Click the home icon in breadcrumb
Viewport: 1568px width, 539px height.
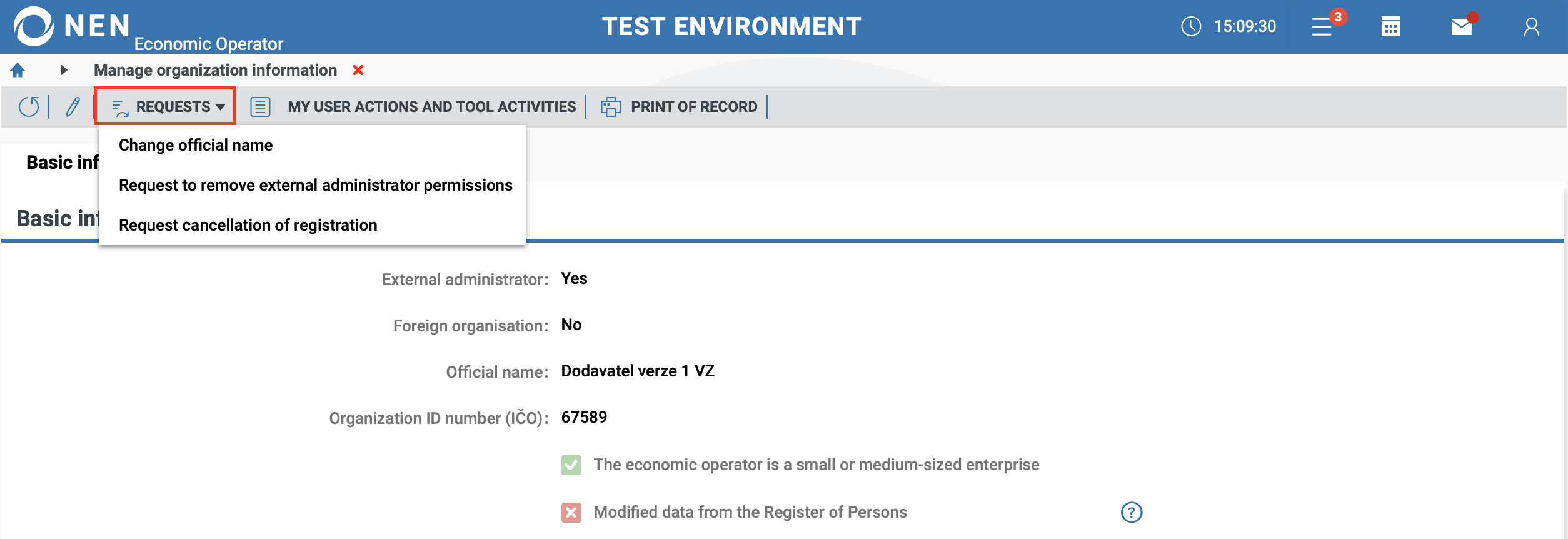[18, 70]
